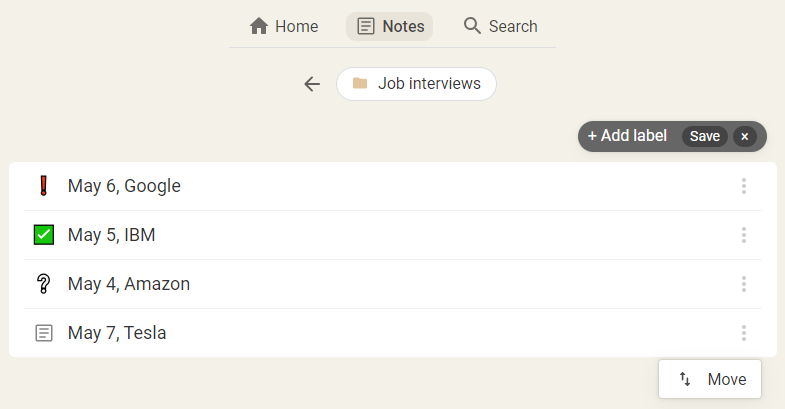Viewport: 785px width, 409px height.
Task: Click the folder icon in Job interviews chip
Action: click(x=360, y=83)
